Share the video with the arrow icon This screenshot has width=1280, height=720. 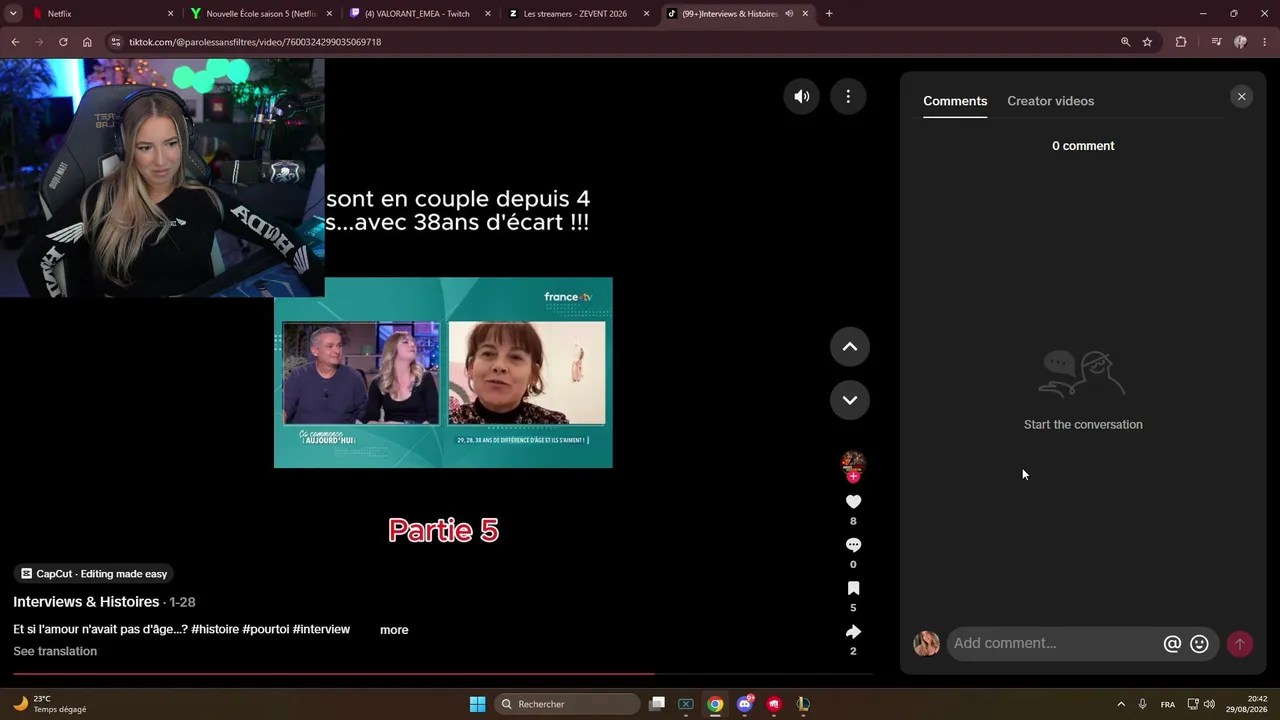(x=853, y=632)
